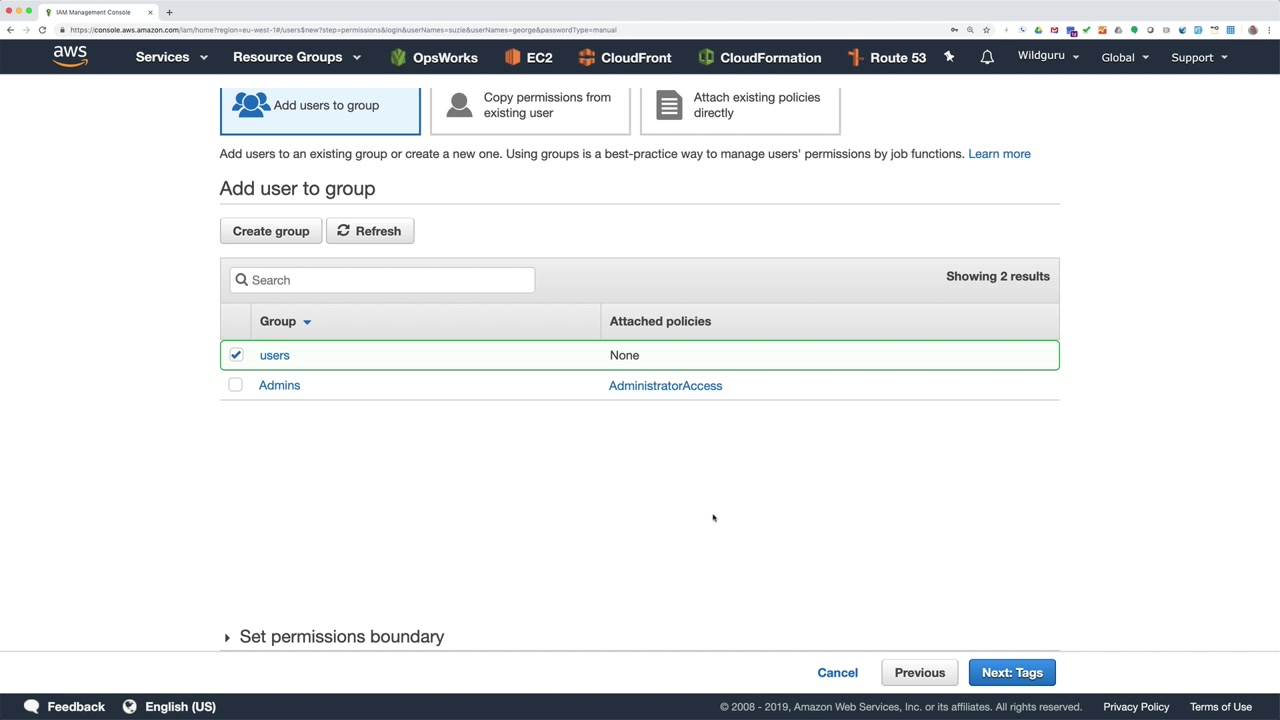
Task: Open the AdministratorAccess policy link
Action: [665, 386]
